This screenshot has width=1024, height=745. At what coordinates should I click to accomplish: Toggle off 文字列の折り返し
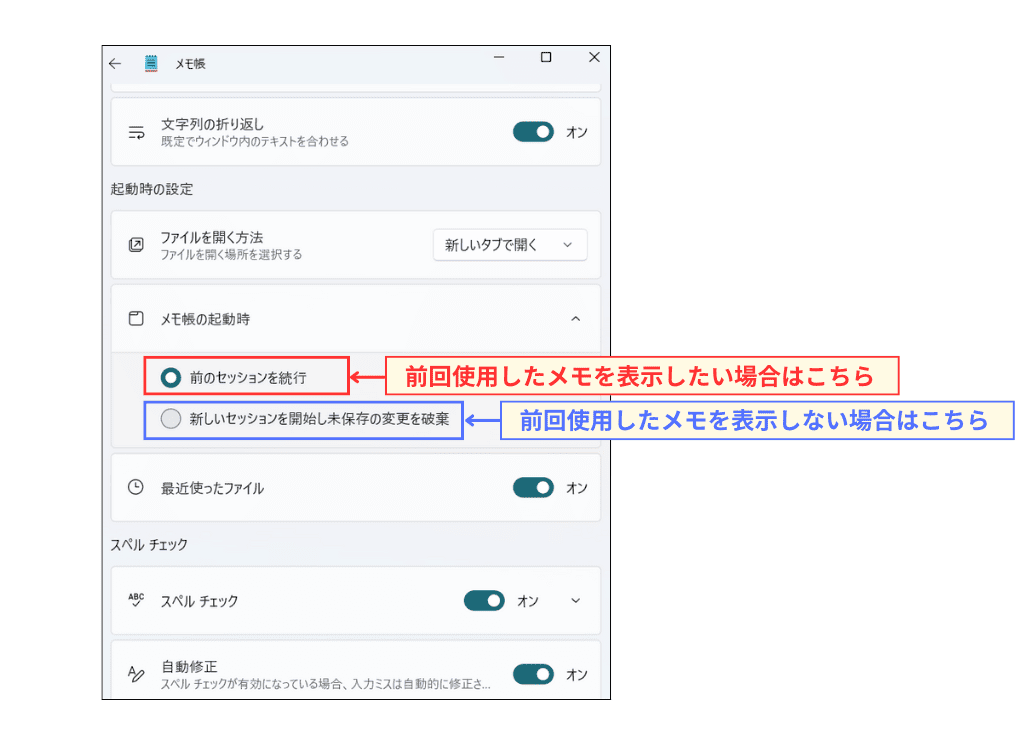[x=533, y=131]
